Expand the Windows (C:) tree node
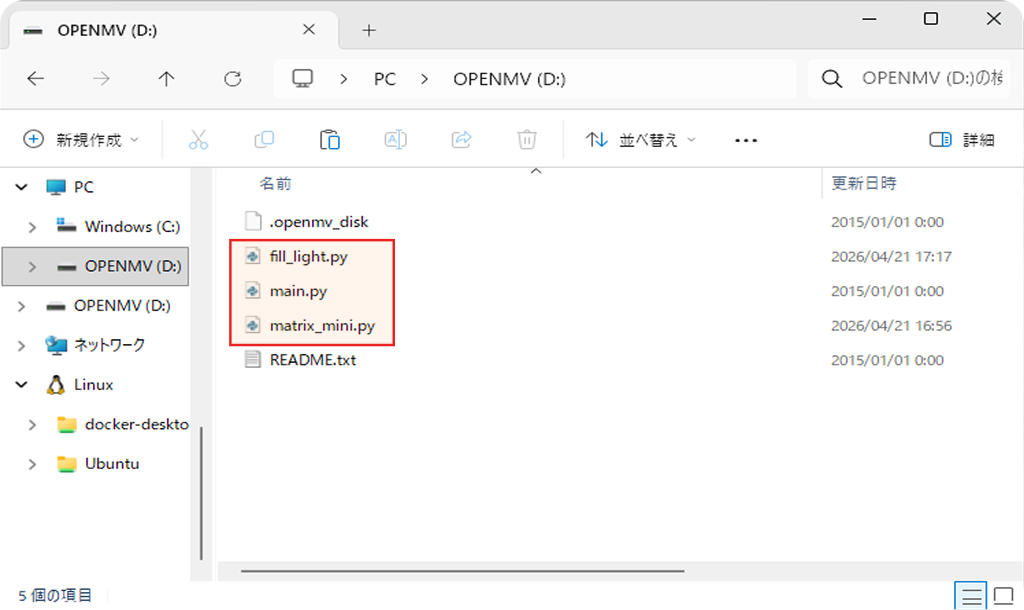The image size is (1024, 610). click(32, 227)
